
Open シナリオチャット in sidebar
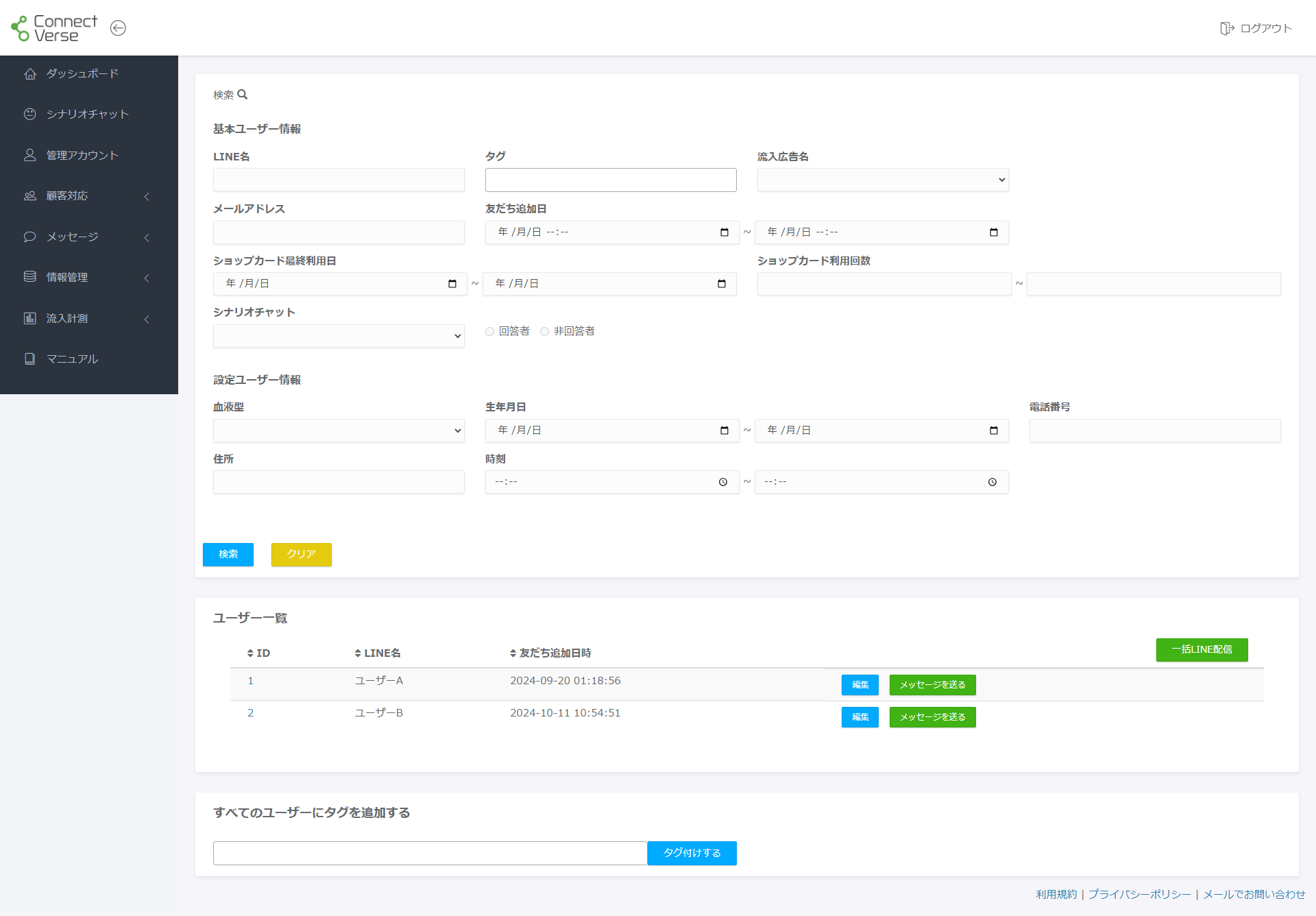click(x=89, y=114)
